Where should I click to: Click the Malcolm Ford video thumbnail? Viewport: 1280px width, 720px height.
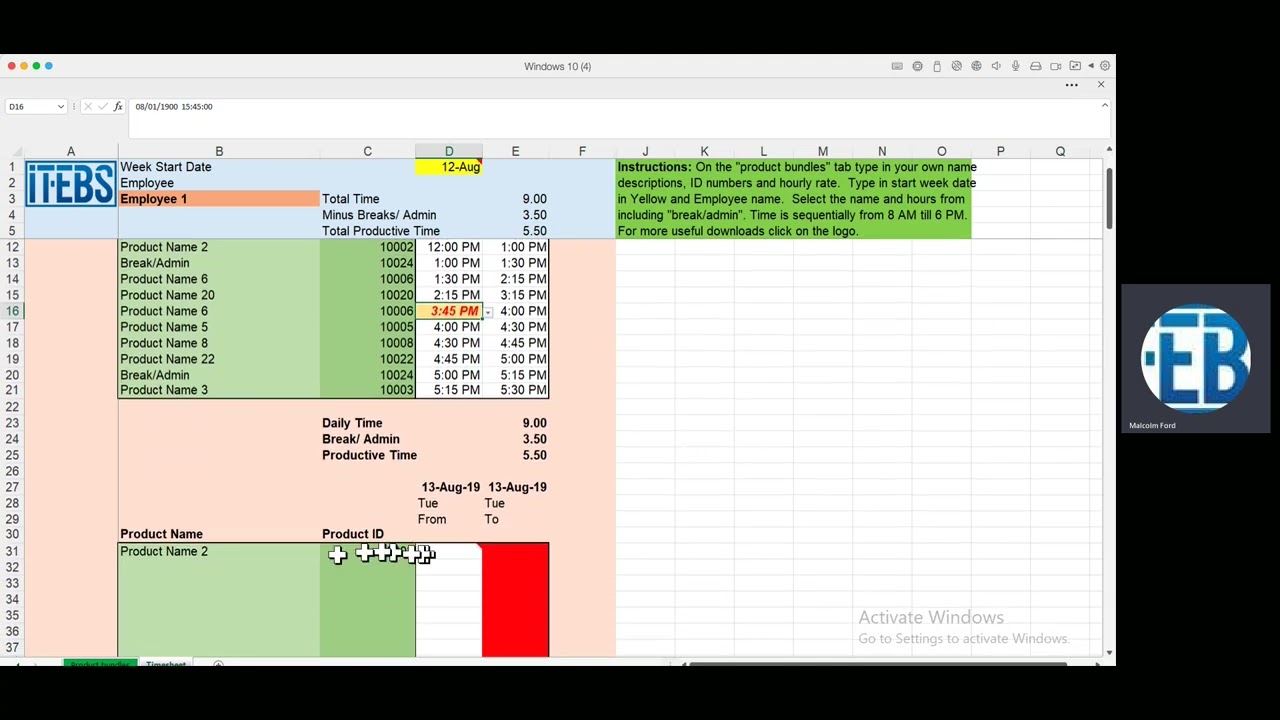click(1196, 359)
